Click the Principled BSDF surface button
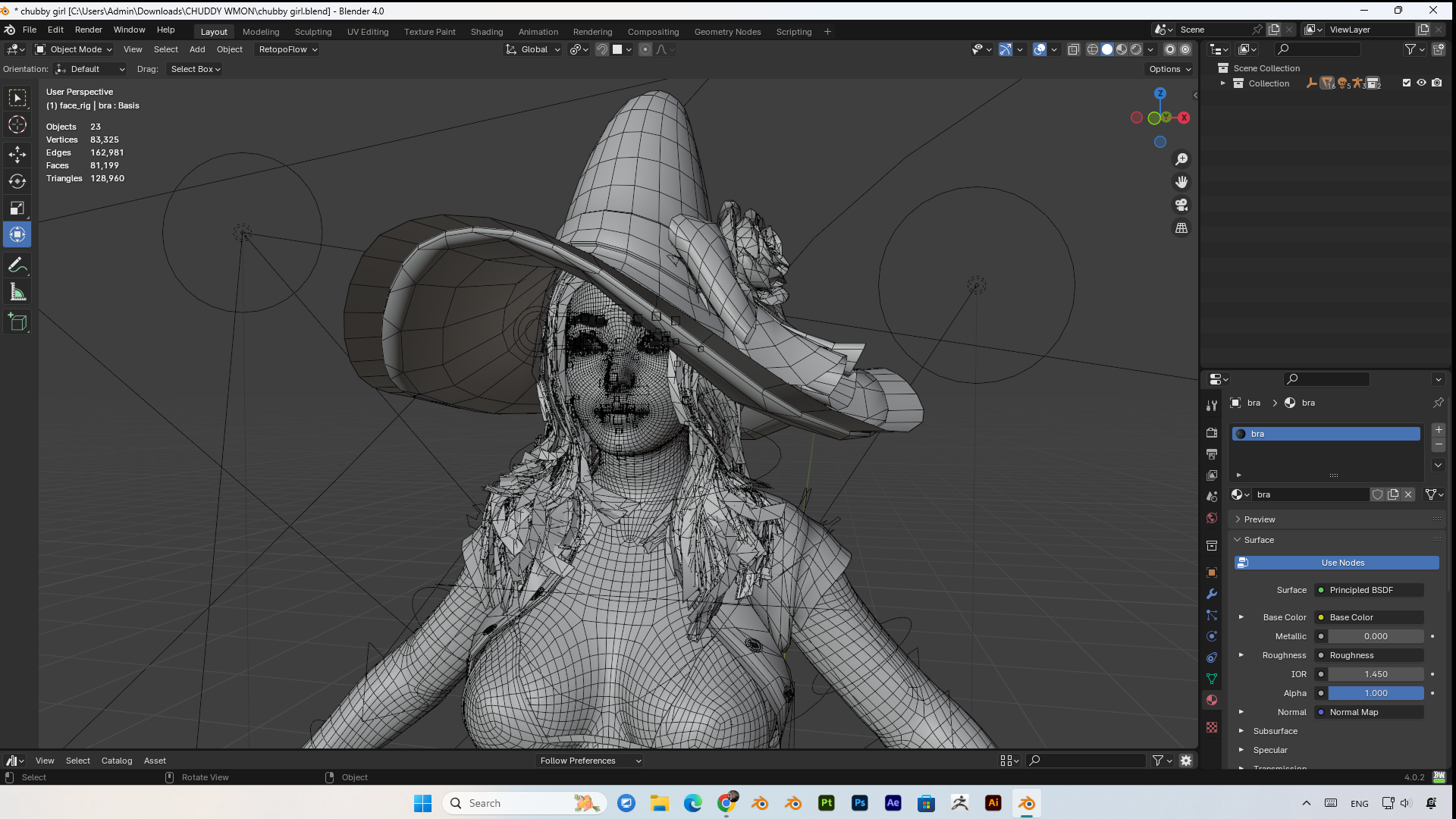Image resolution: width=1456 pixels, height=819 pixels. click(1367, 589)
